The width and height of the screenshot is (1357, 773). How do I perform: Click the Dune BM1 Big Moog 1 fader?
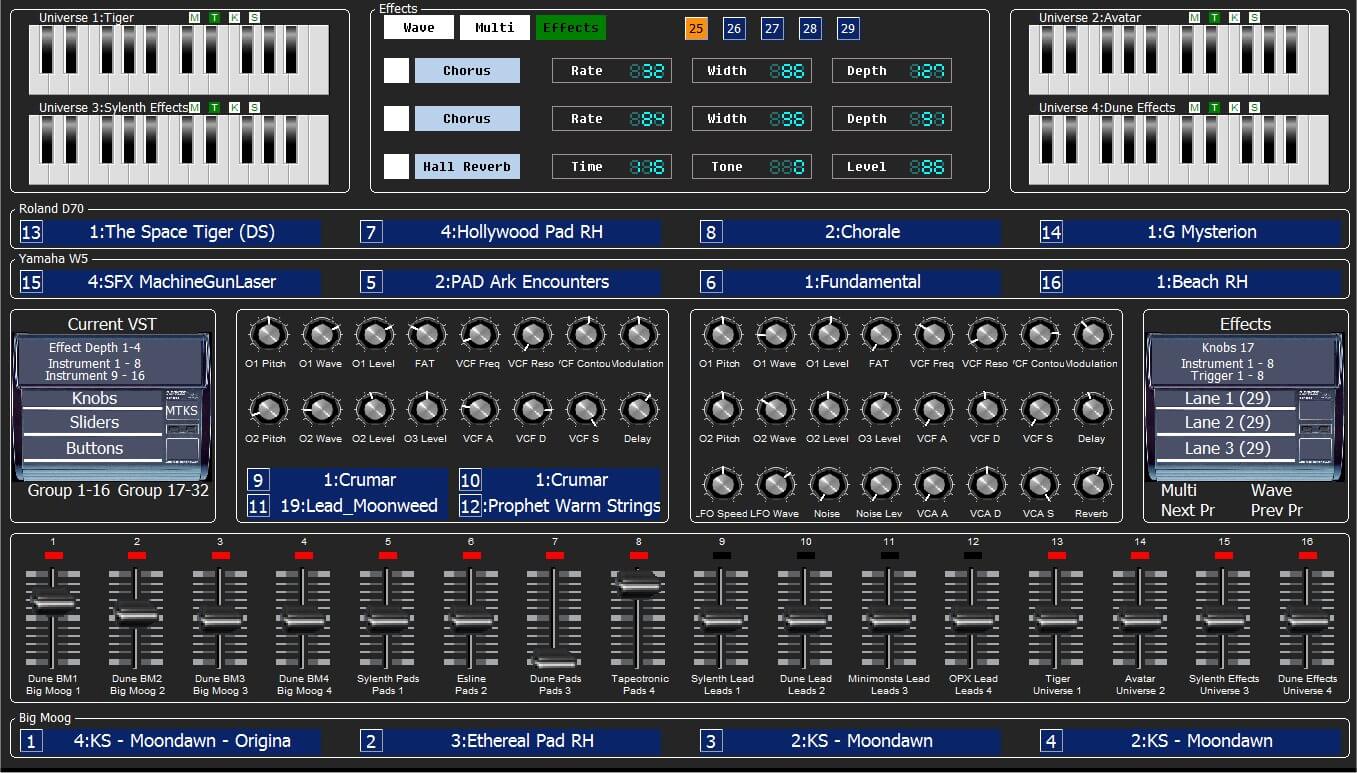click(52, 600)
